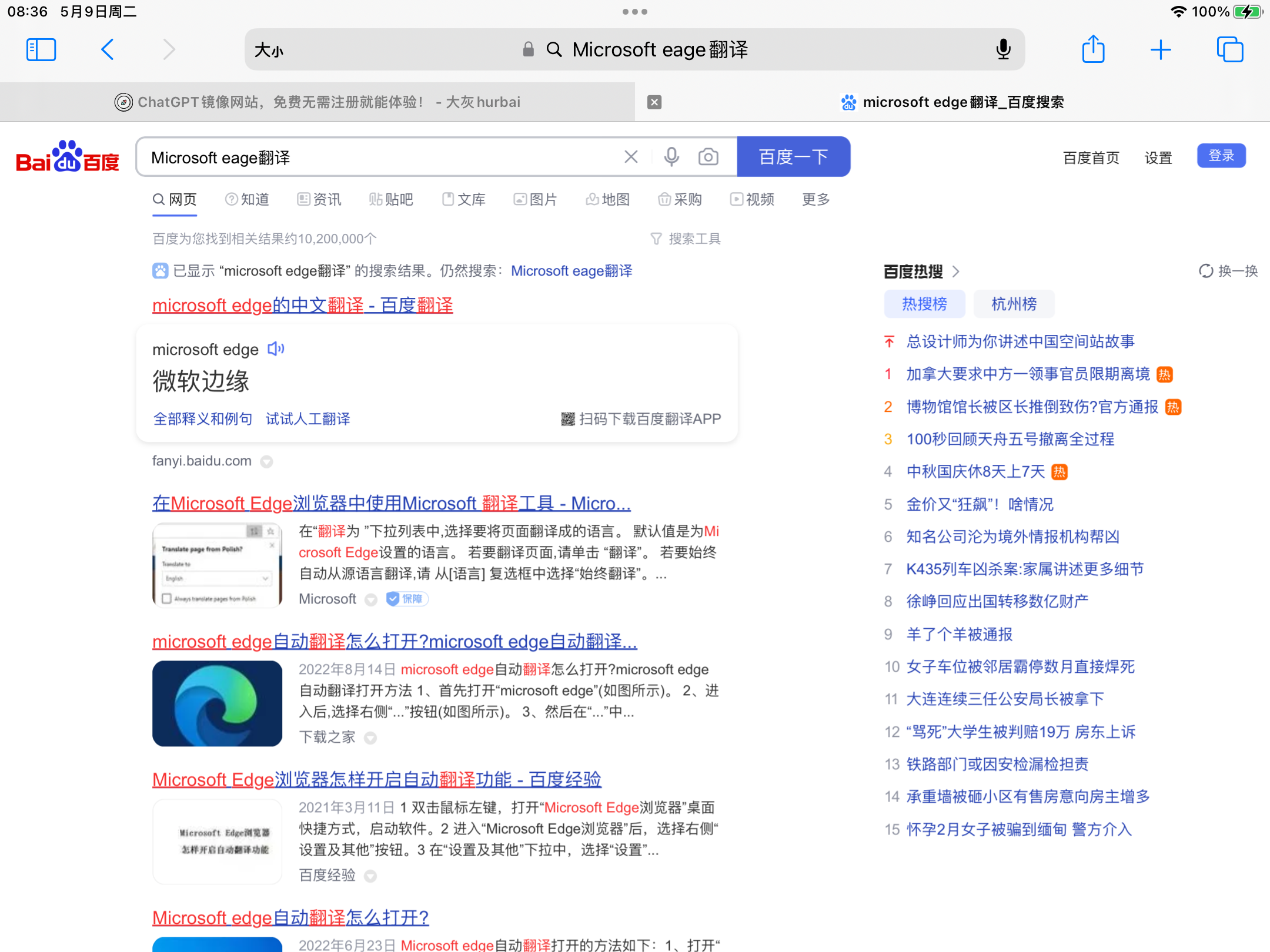Open Microsoft Edge浏览器怎样开启自动翻译功能 result
Image resolution: width=1270 pixels, height=952 pixels.
point(377,780)
